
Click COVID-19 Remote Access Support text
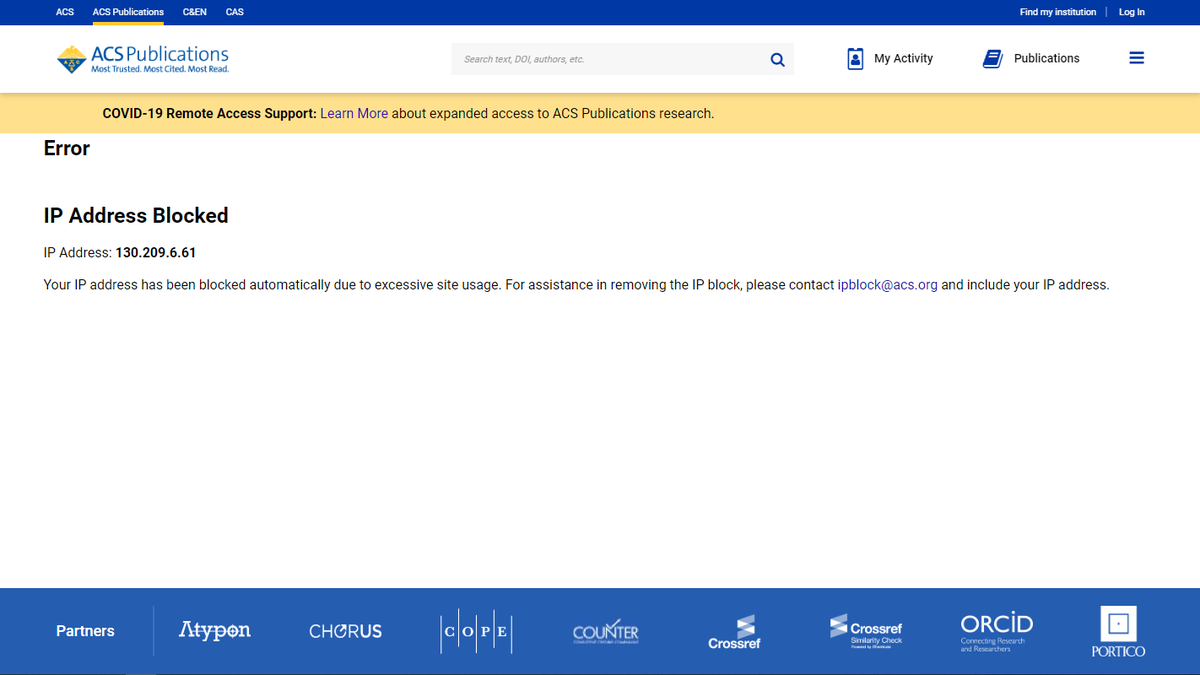click(x=209, y=114)
